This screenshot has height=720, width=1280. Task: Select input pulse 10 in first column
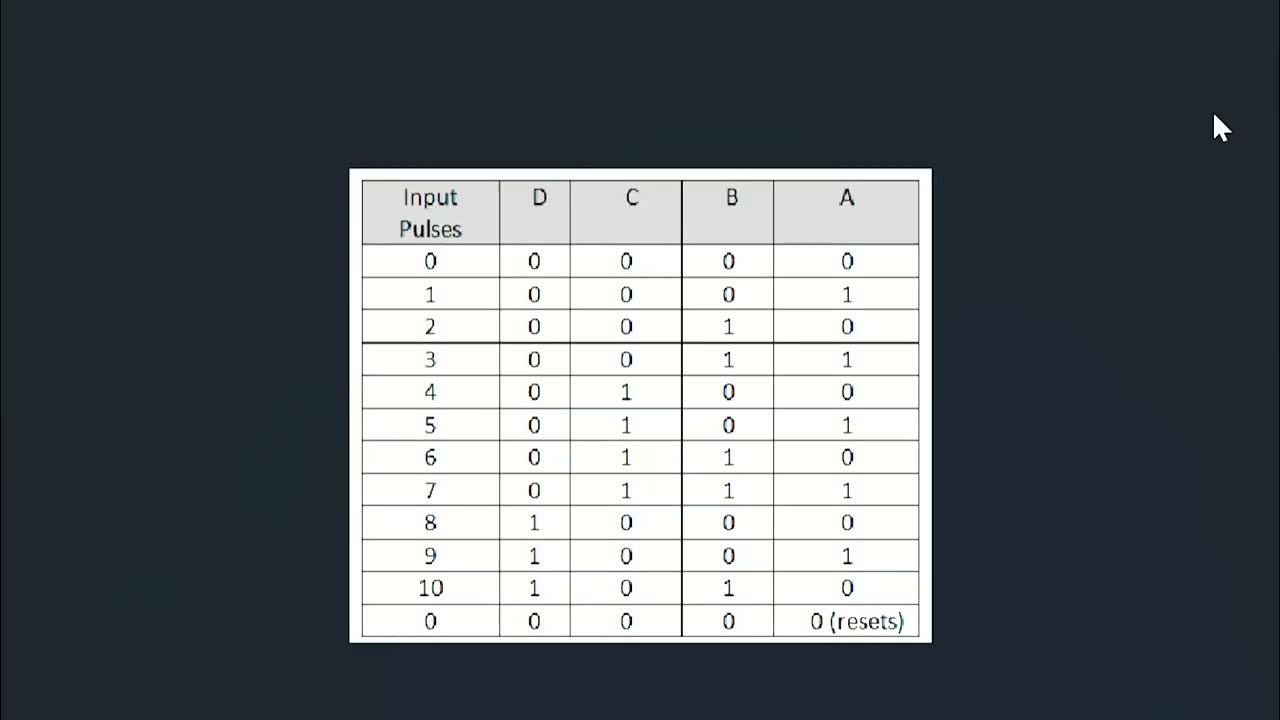430,589
